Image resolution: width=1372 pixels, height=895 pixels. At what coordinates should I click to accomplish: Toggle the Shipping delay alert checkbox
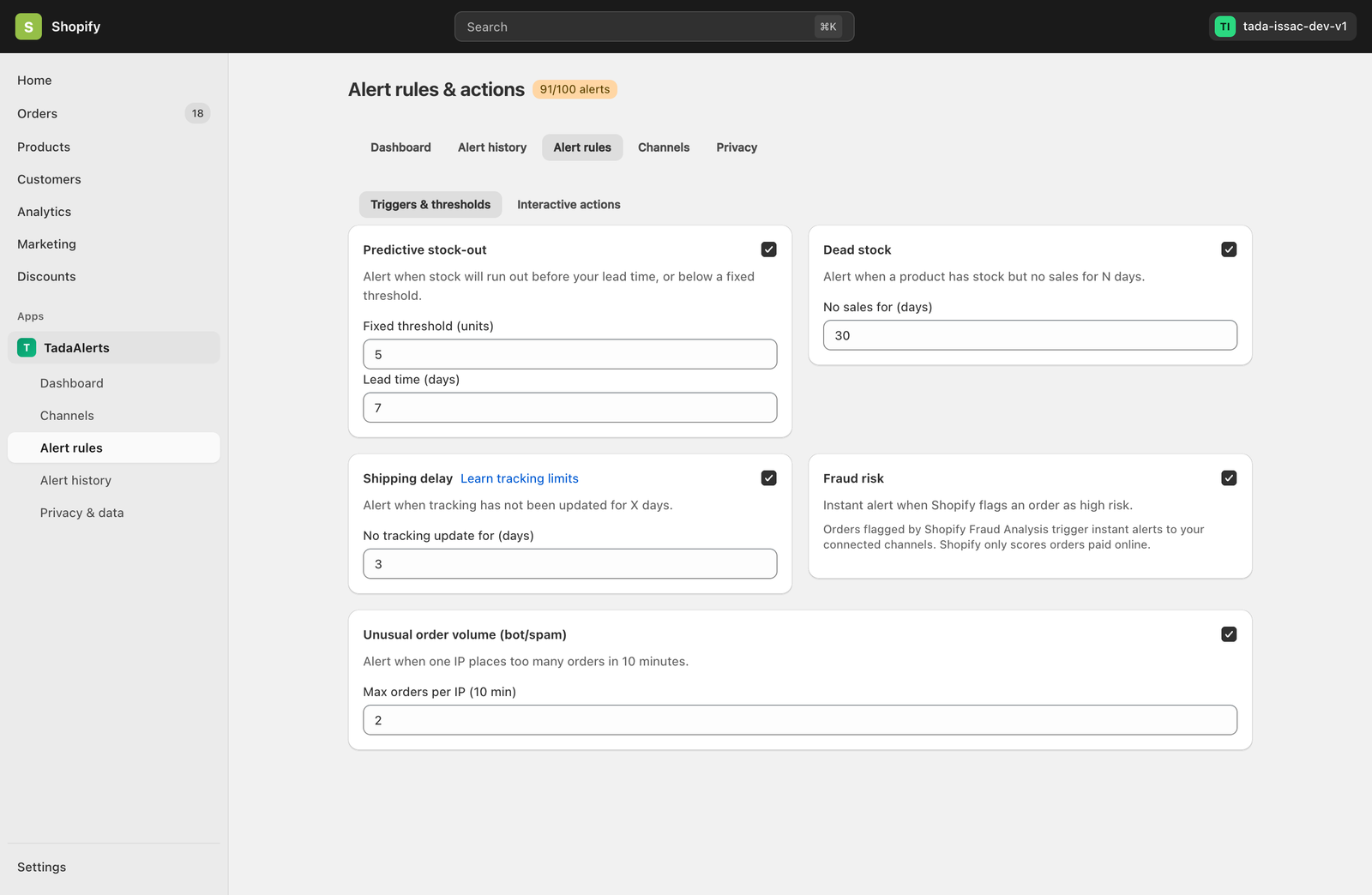[x=769, y=478]
